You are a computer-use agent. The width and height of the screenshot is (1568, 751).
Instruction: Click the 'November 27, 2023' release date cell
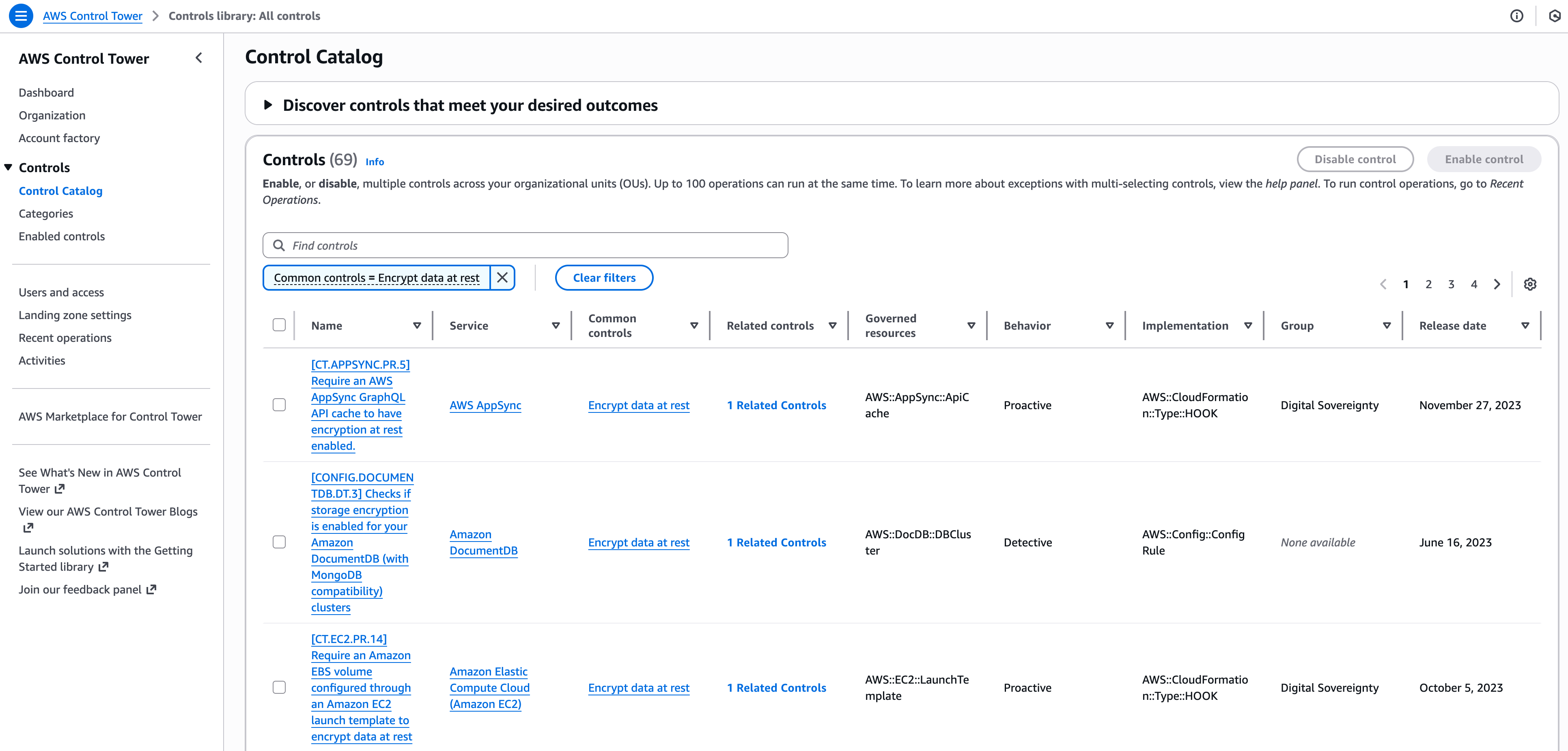(x=1469, y=405)
